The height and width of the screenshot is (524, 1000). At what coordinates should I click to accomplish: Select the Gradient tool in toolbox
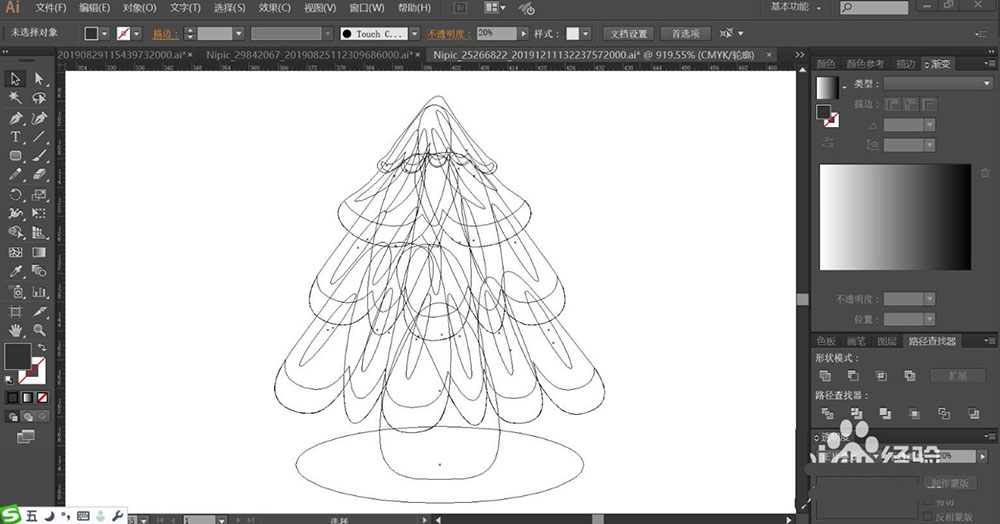tap(39, 252)
